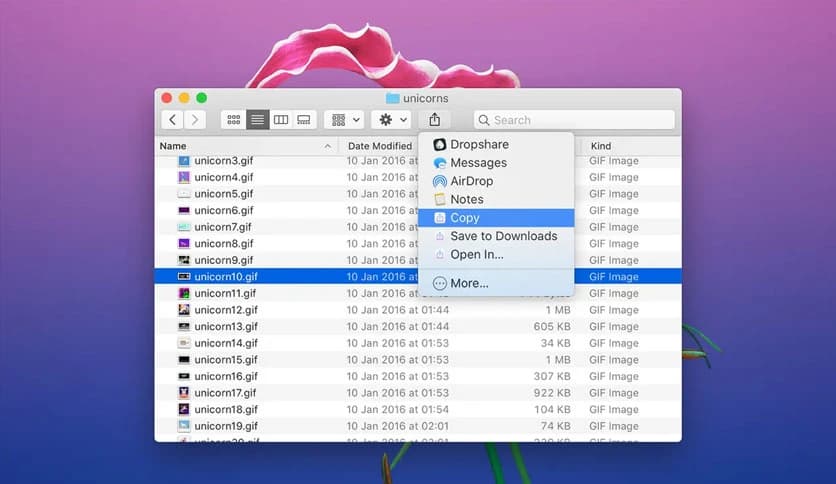The width and height of the screenshot is (836, 484).
Task: Switch to icon view in toolbar
Action: tap(234, 120)
